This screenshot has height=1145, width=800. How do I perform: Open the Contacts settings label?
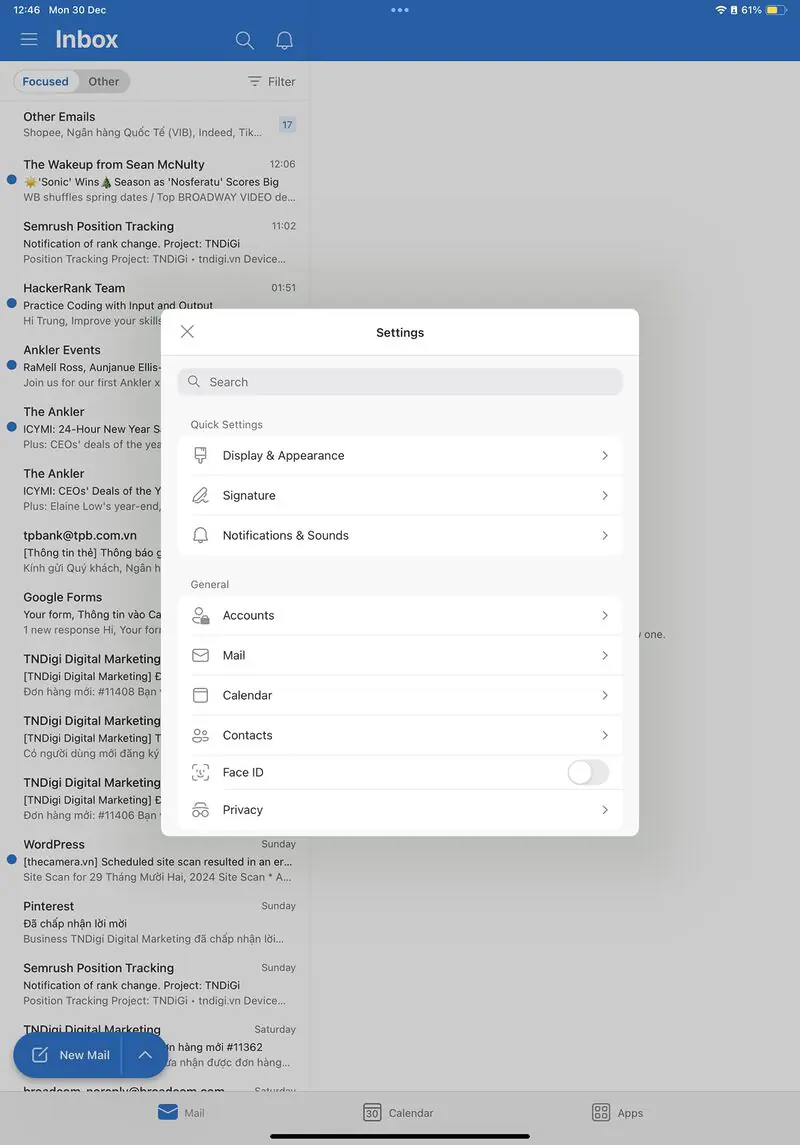pos(247,735)
